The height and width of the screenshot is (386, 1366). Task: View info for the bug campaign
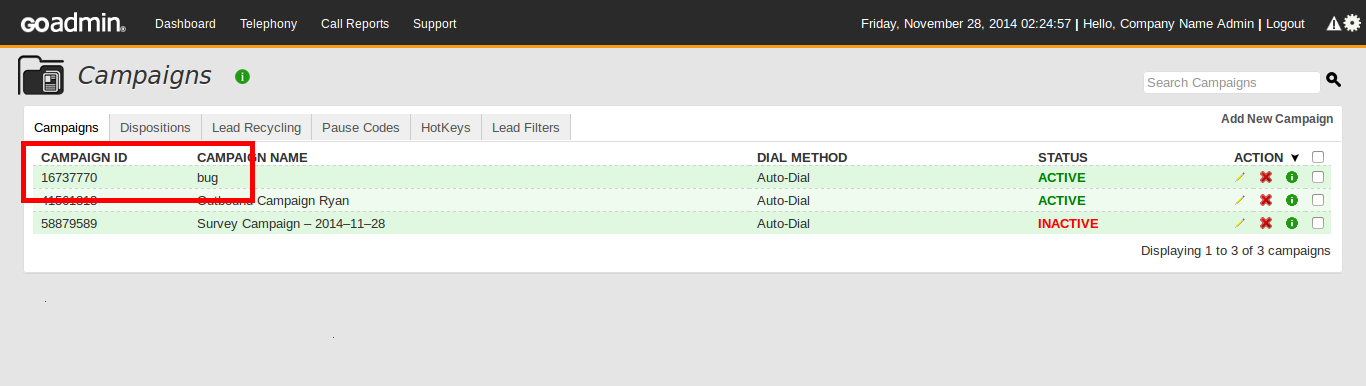point(1292,177)
